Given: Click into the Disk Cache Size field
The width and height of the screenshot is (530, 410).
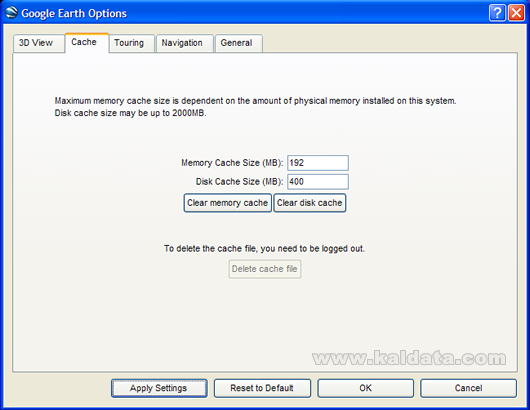Looking at the screenshot, I should click(318, 182).
